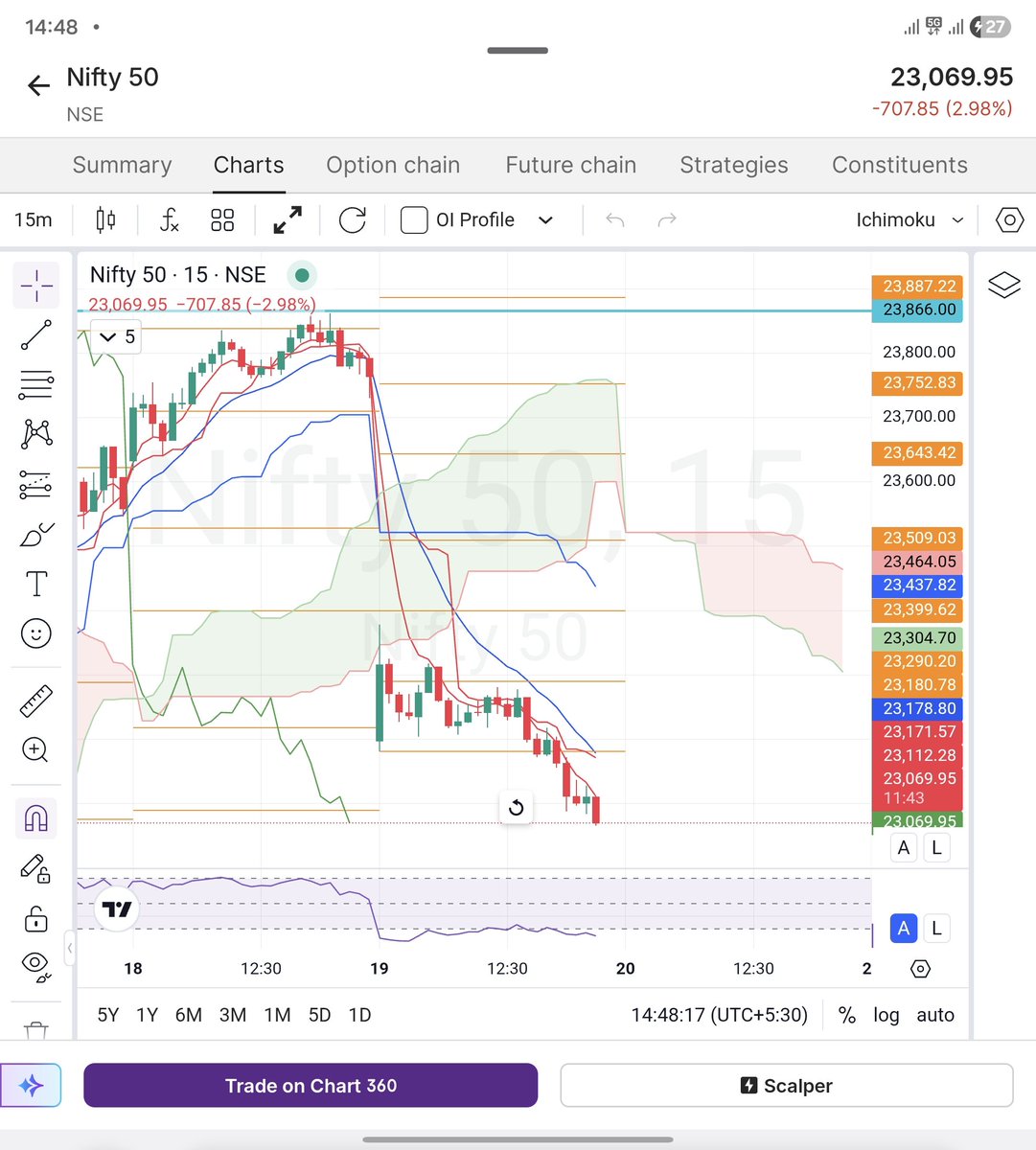1036x1150 pixels.
Task: Click the 23,437.82 blue price label
Action: pyautogui.click(x=917, y=585)
